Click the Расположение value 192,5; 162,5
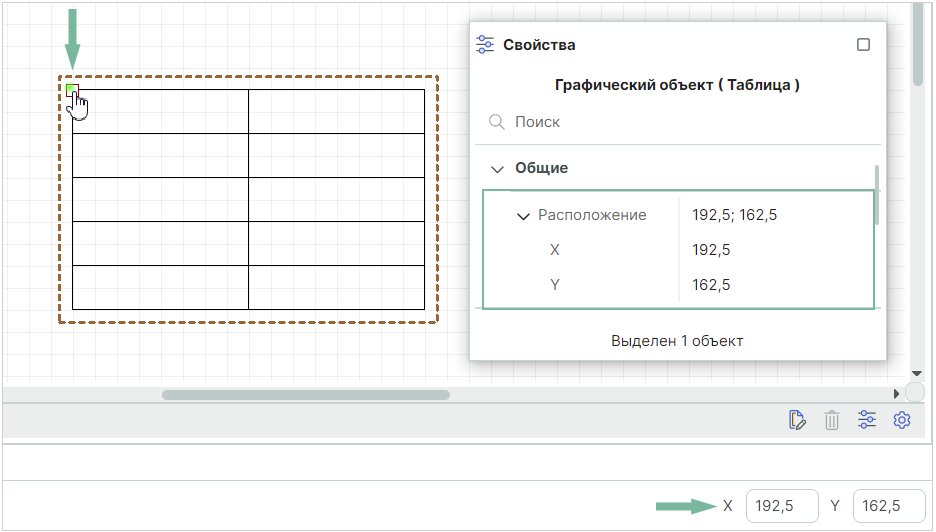This screenshot has height=532, width=936. tap(734, 215)
